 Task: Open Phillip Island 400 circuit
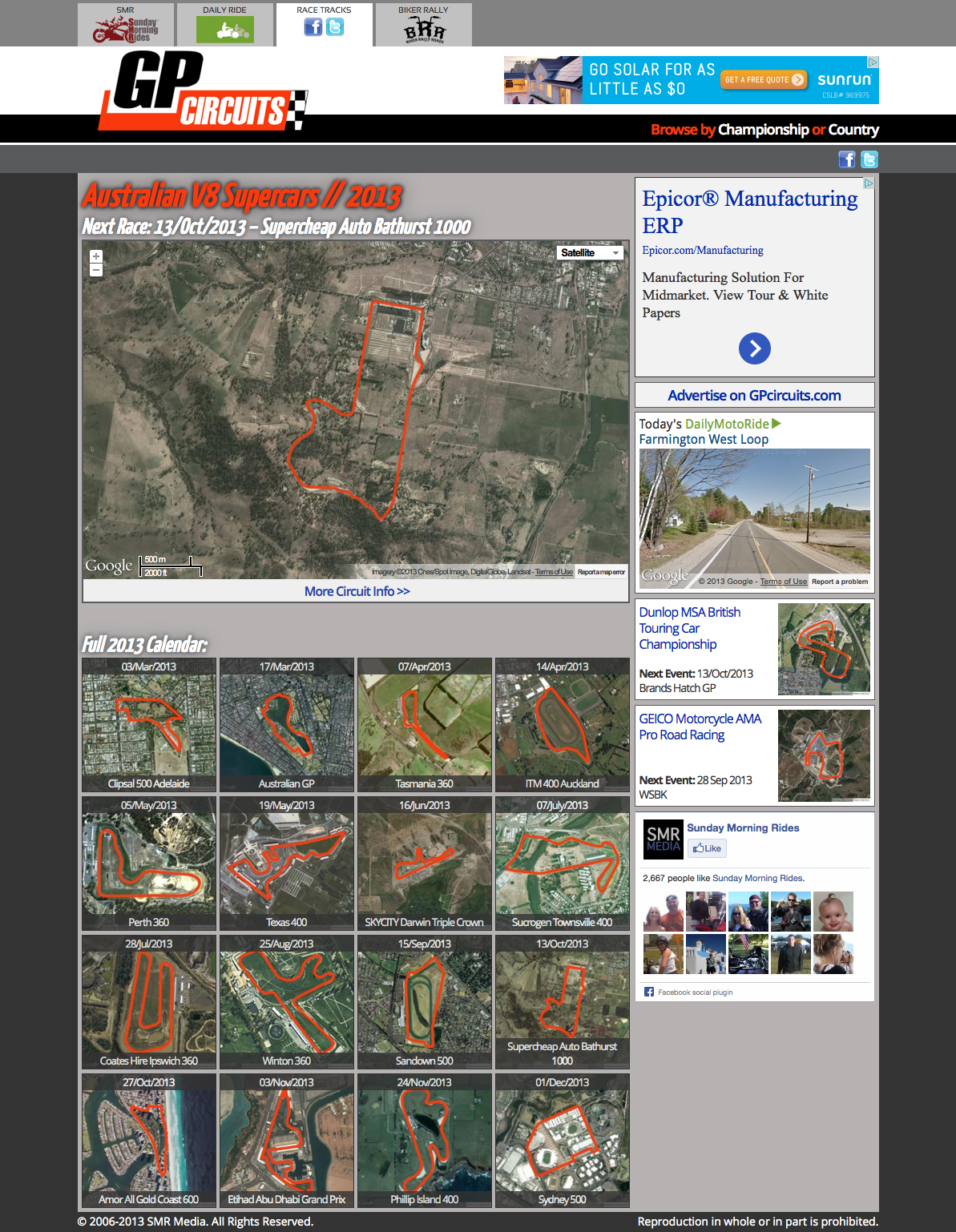425,1141
